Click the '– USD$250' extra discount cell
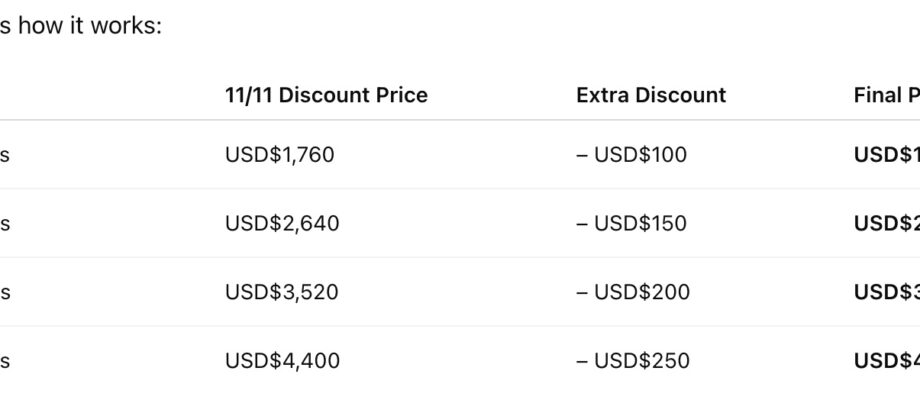This screenshot has height=400, width=920. [x=632, y=360]
